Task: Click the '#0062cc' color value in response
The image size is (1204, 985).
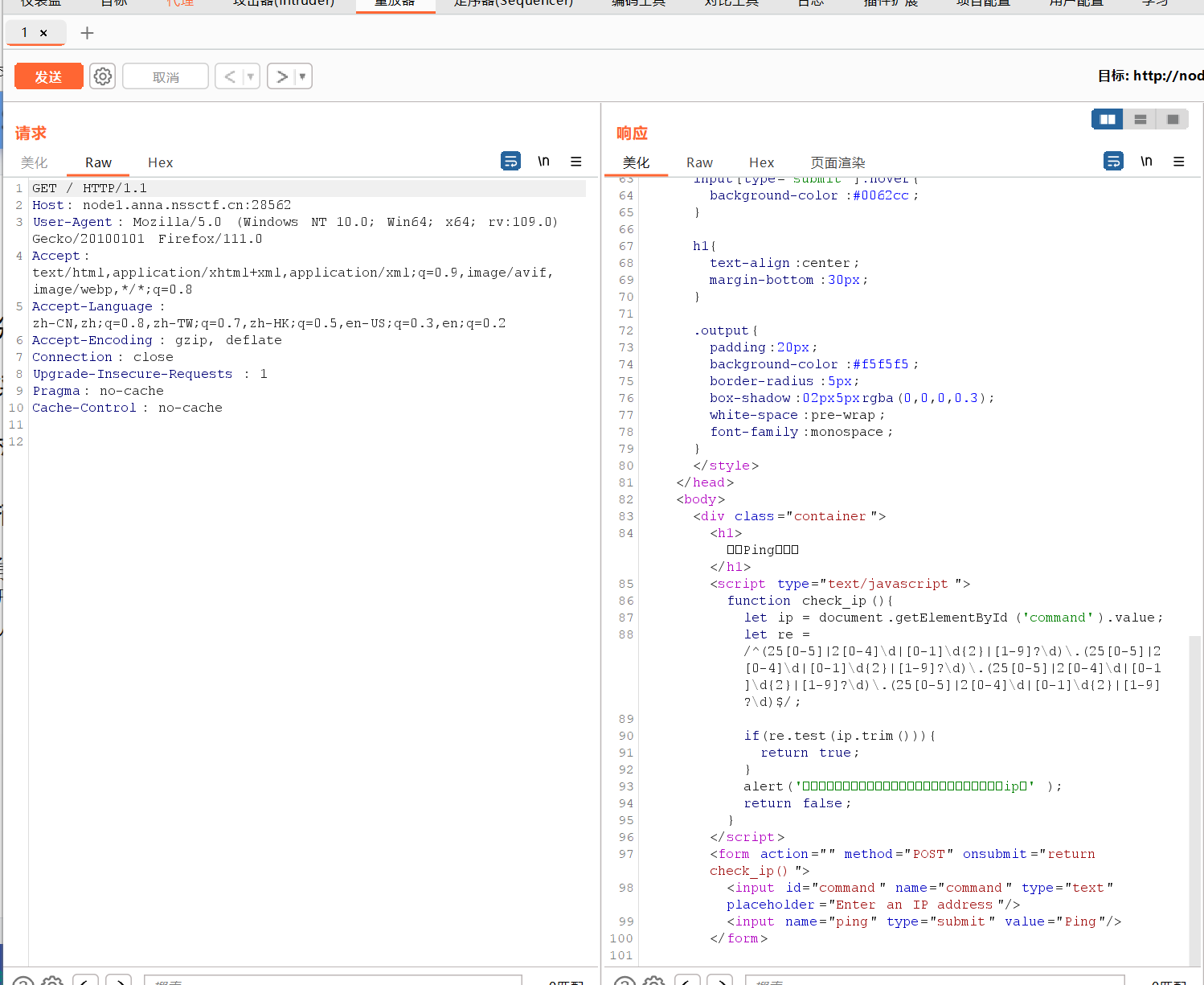Action: (x=881, y=195)
